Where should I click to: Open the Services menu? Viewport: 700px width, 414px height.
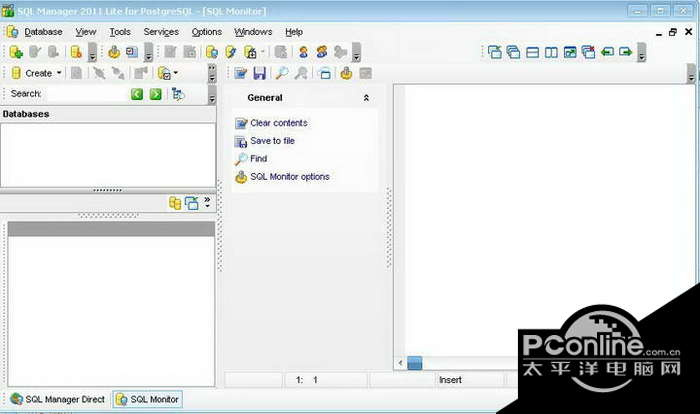(x=161, y=32)
